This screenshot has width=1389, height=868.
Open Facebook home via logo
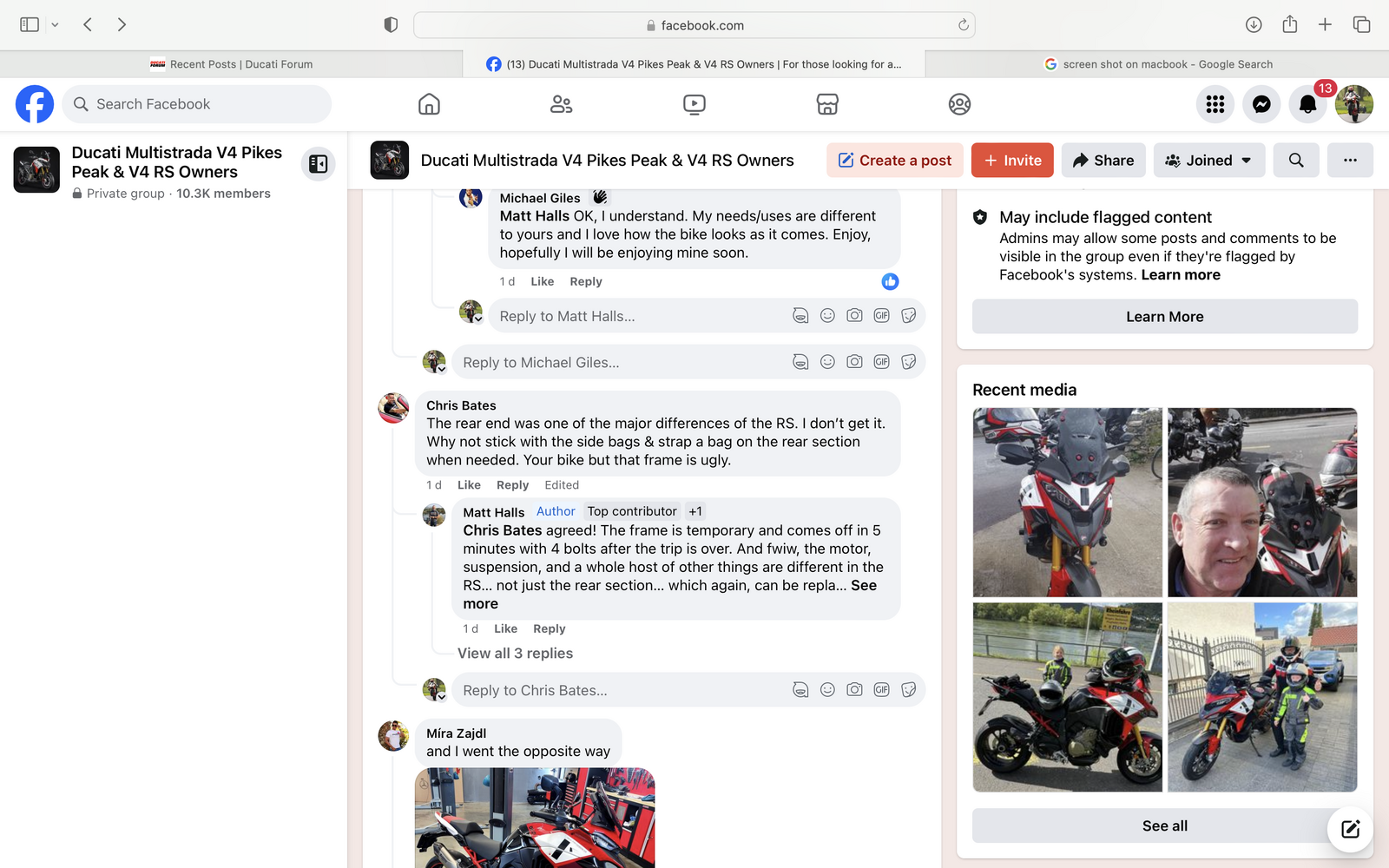tap(35, 104)
